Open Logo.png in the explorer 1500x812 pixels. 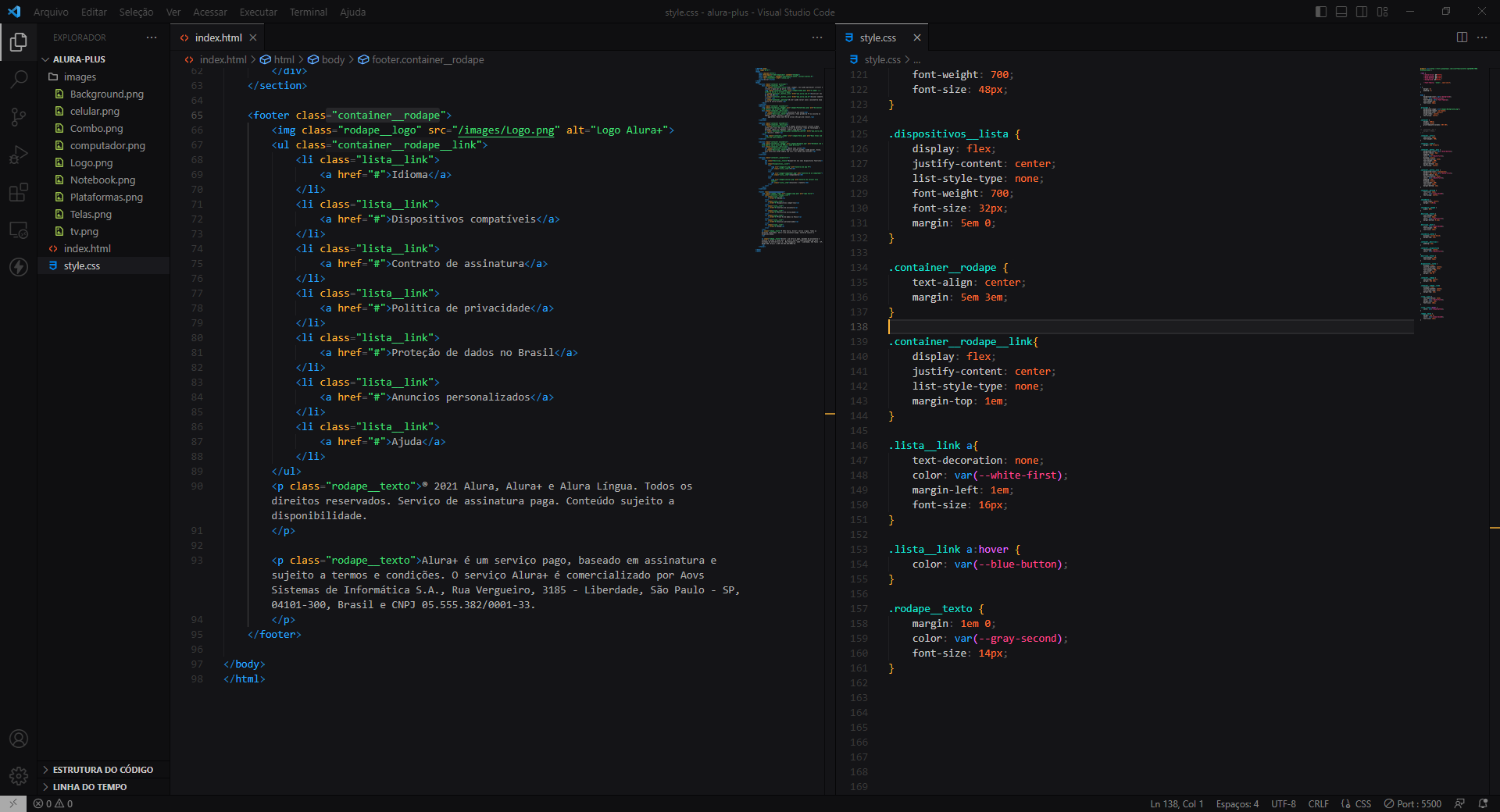104,162
